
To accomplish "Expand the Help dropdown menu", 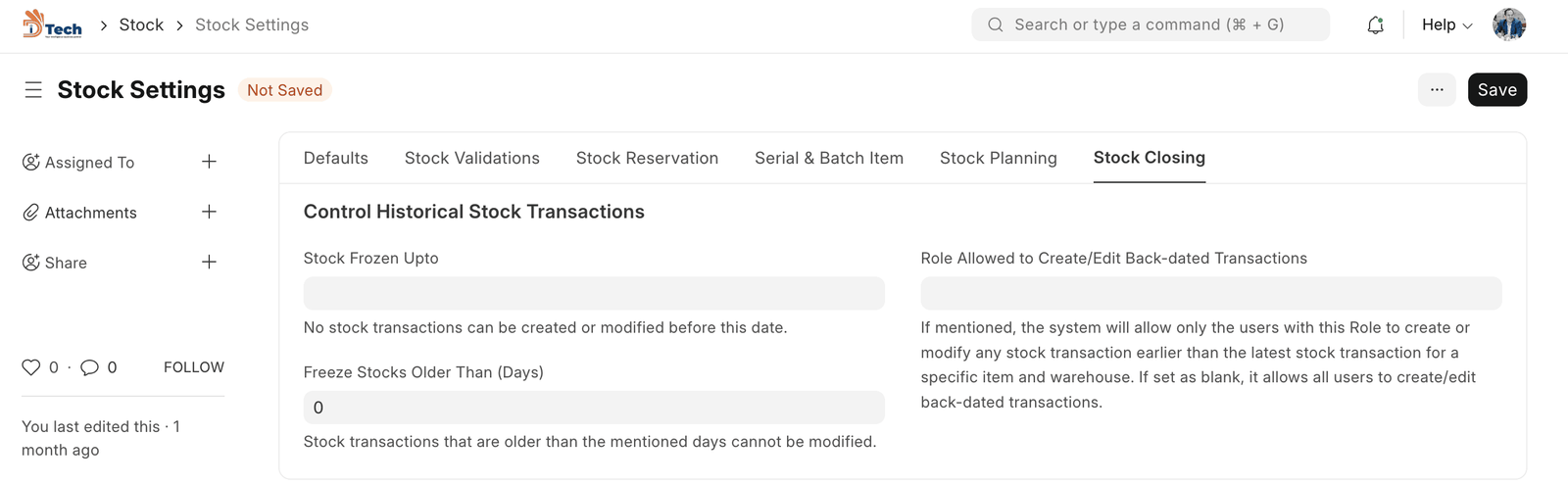I will pos(1446,25).
